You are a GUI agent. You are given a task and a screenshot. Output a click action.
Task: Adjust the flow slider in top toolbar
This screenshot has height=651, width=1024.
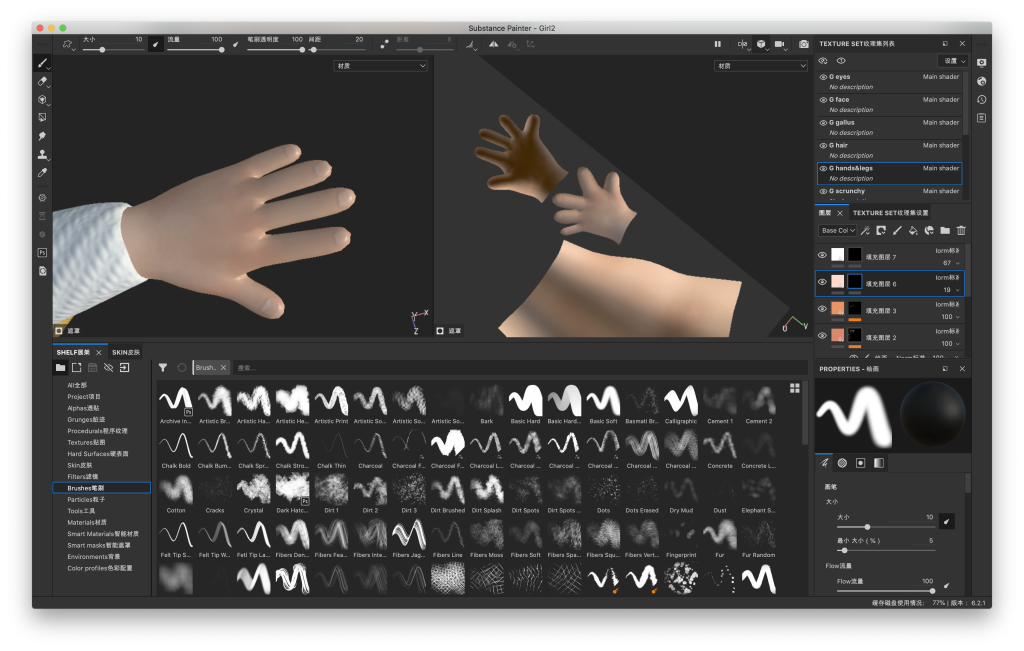(195, 50)
